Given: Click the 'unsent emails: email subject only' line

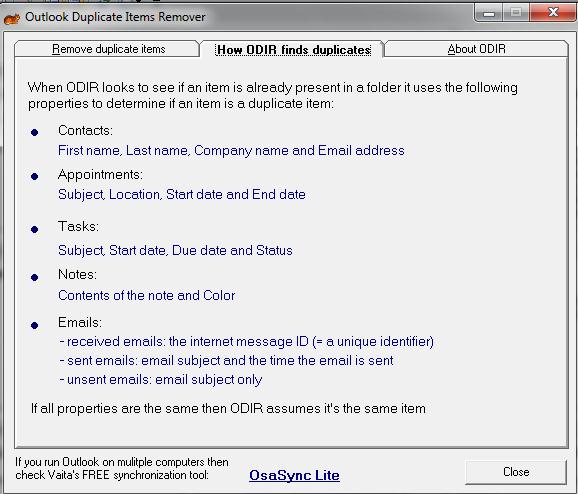Looking at the screenshot, I should (161, 380).
